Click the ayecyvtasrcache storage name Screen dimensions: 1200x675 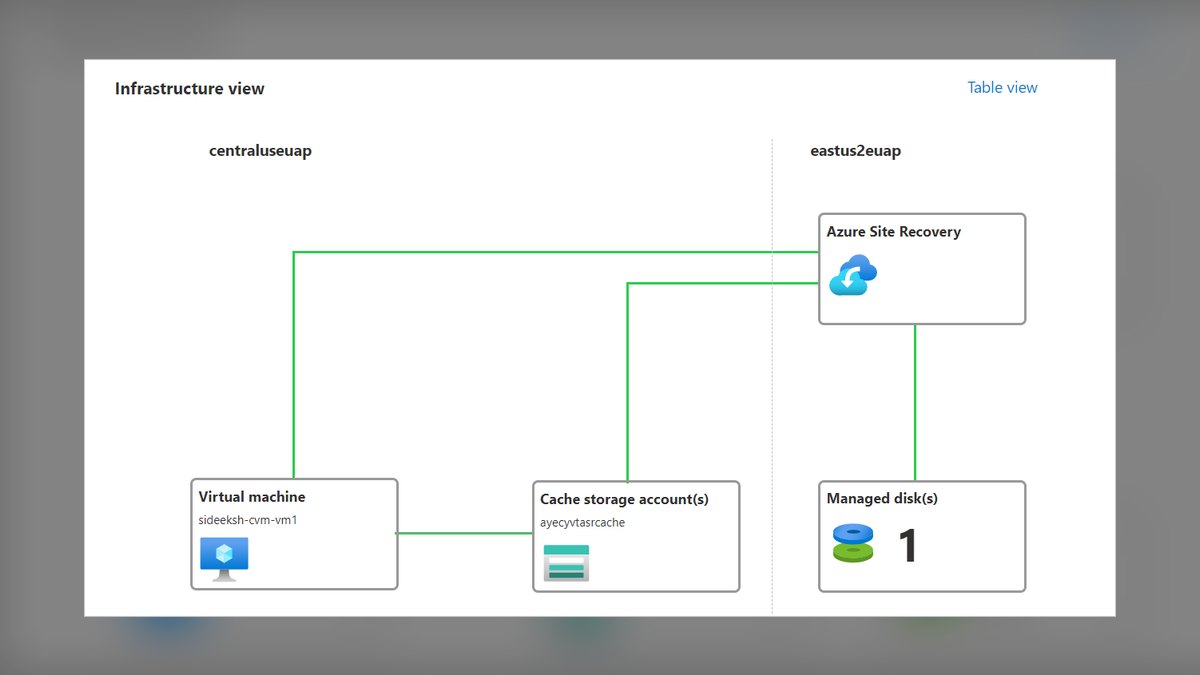583,523
